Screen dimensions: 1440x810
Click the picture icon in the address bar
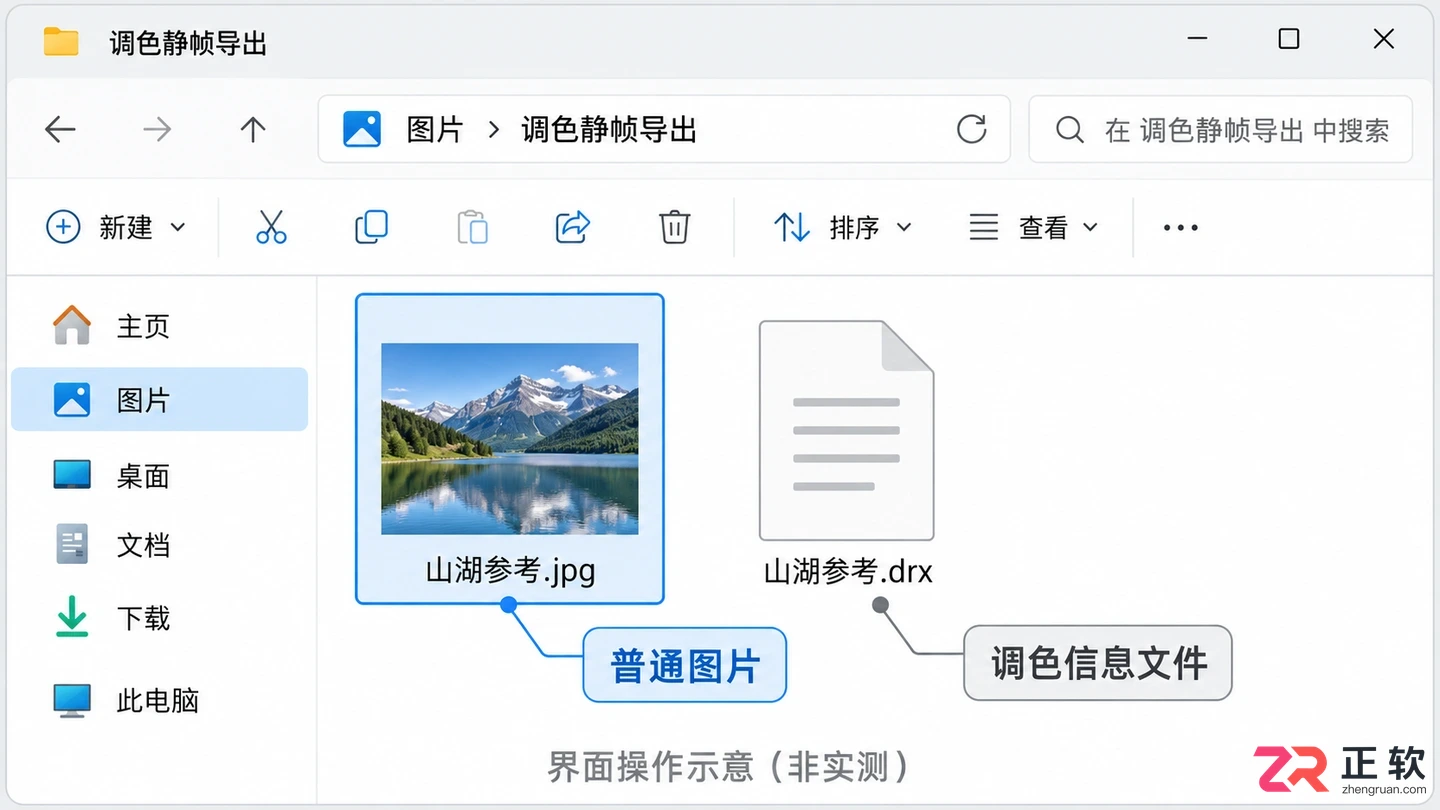click(362, 129)
